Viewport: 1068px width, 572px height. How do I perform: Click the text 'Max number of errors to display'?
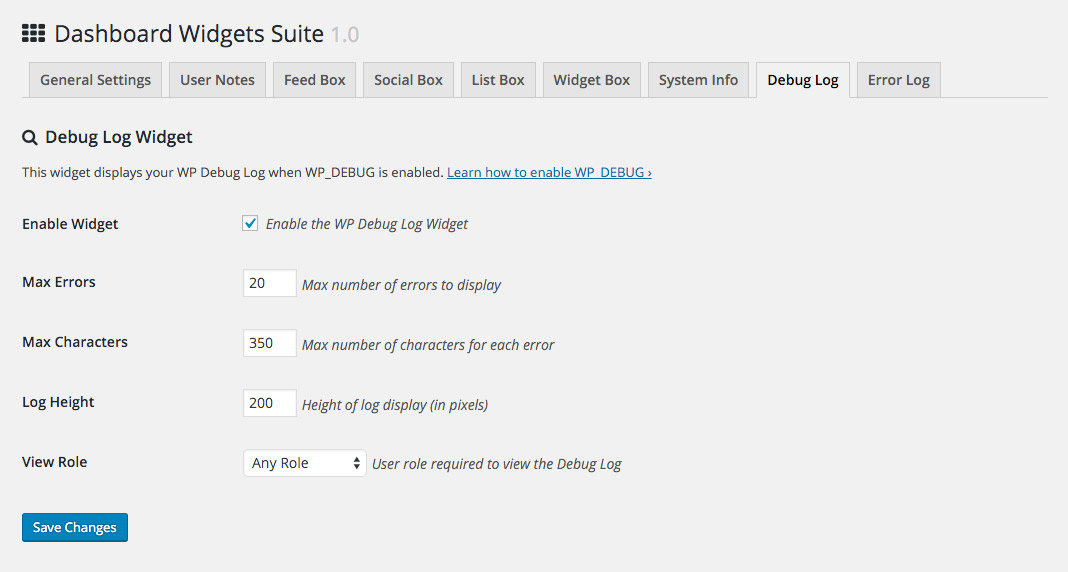(401, 285)
